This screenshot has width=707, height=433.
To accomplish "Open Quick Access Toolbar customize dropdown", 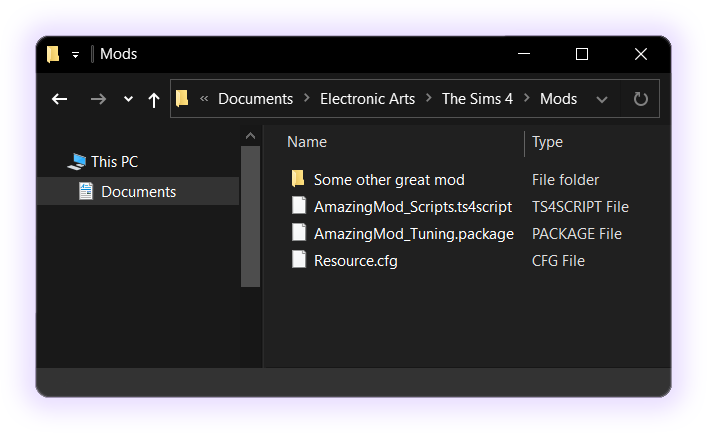I will pos(75,55).
